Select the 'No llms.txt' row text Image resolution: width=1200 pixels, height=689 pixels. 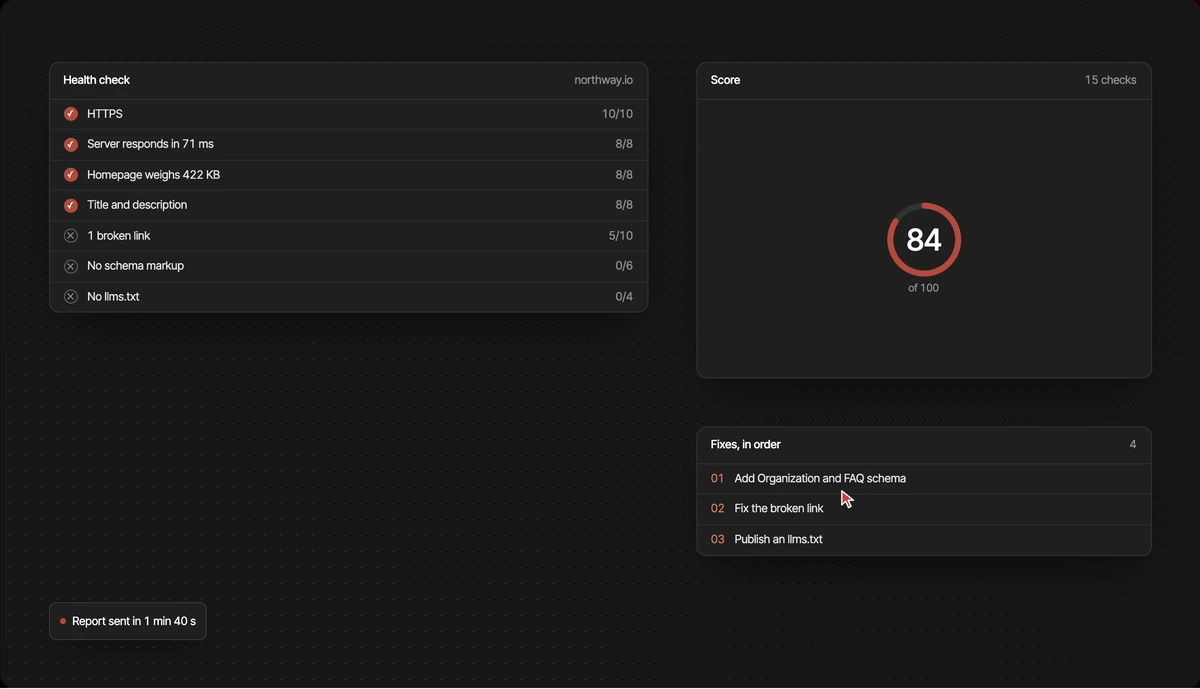click(x=113, y=297)
